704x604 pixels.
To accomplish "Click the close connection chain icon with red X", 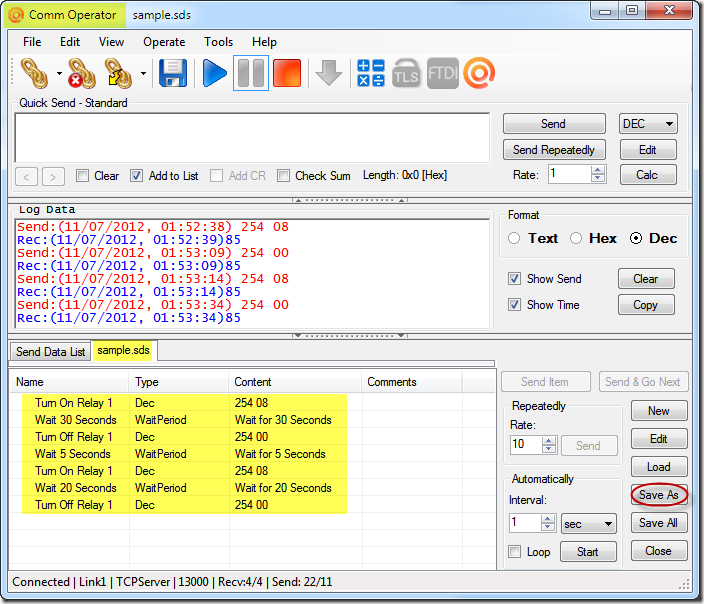I will coord(82,73).
